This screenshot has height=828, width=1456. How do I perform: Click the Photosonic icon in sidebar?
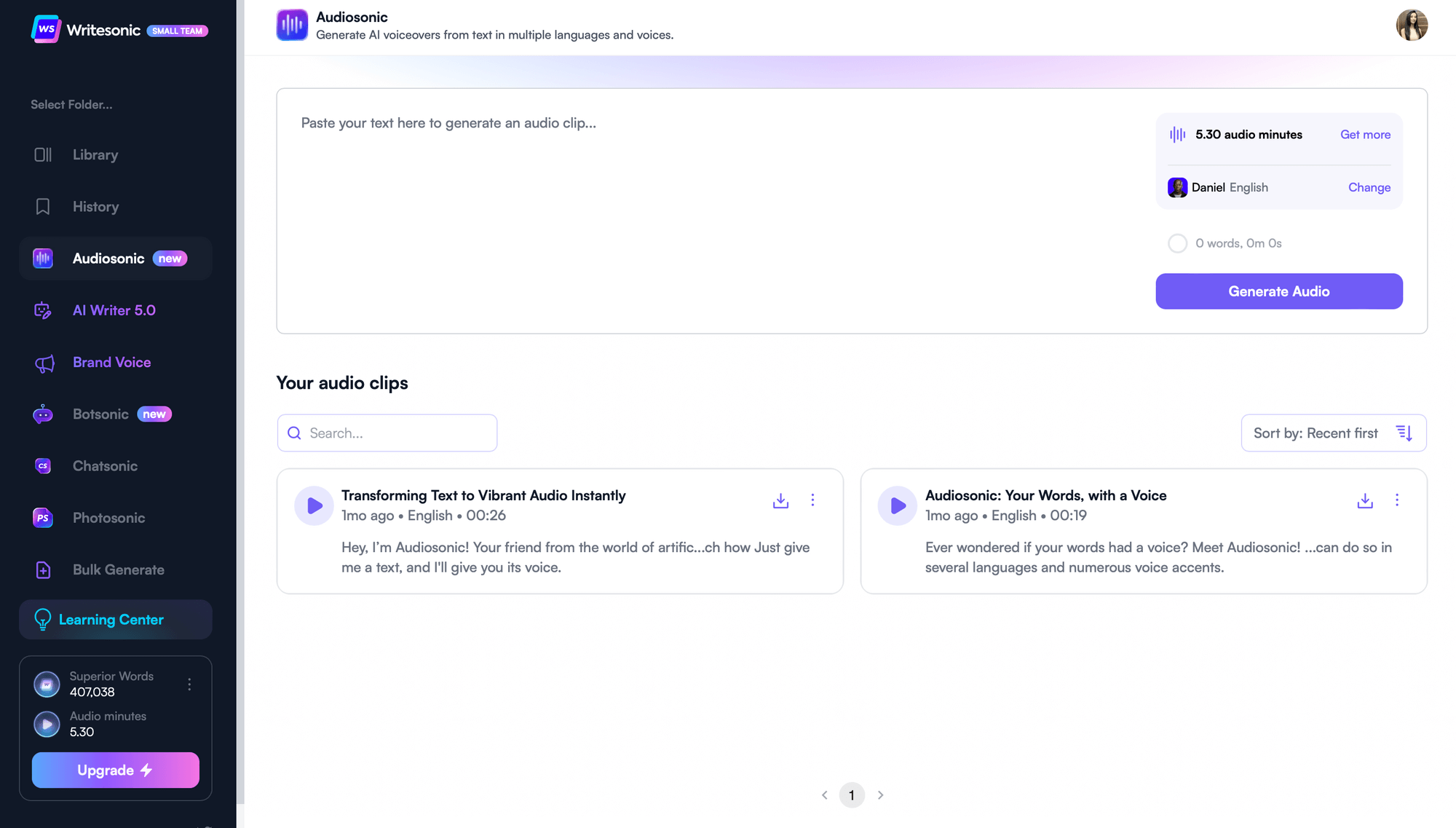(42, 517)
